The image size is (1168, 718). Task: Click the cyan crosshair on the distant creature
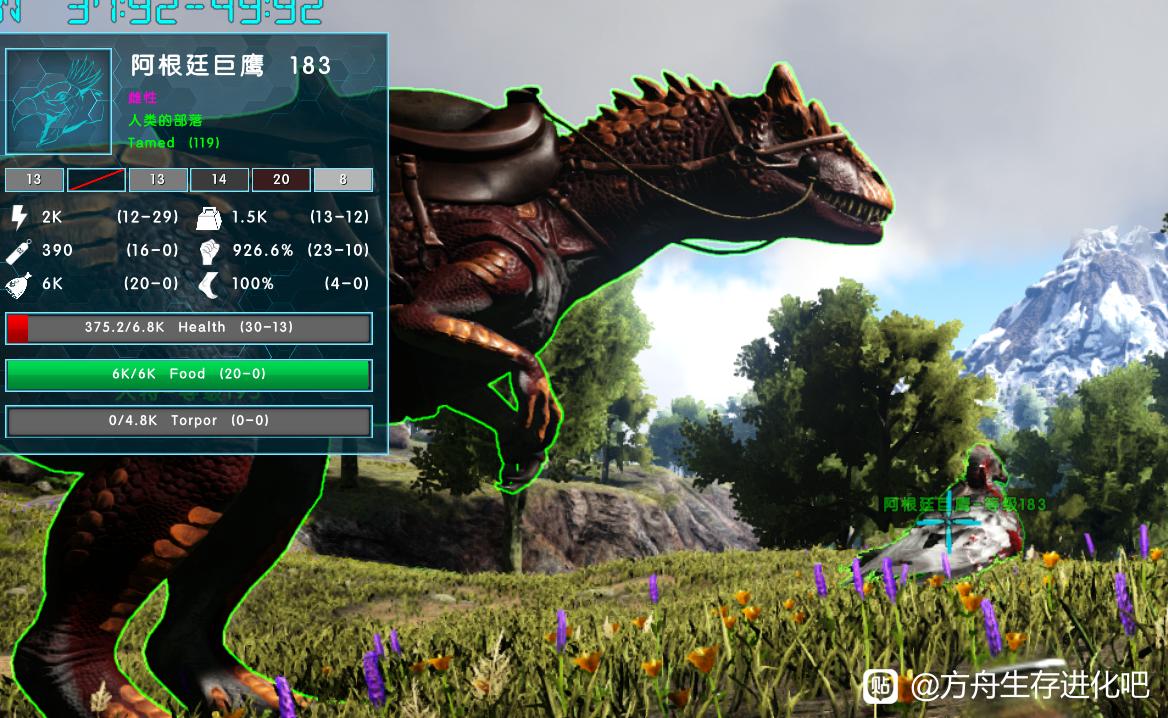(948, 523)
